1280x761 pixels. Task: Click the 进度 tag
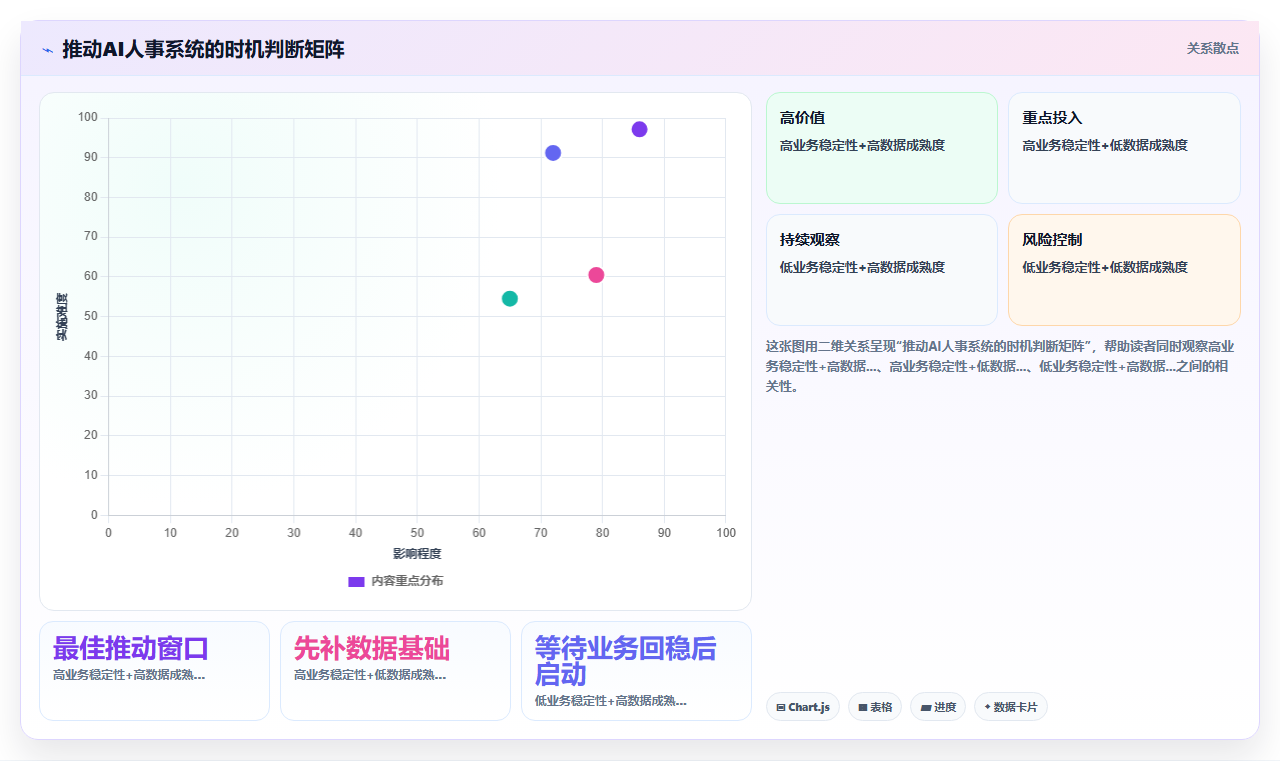point(938,707)
